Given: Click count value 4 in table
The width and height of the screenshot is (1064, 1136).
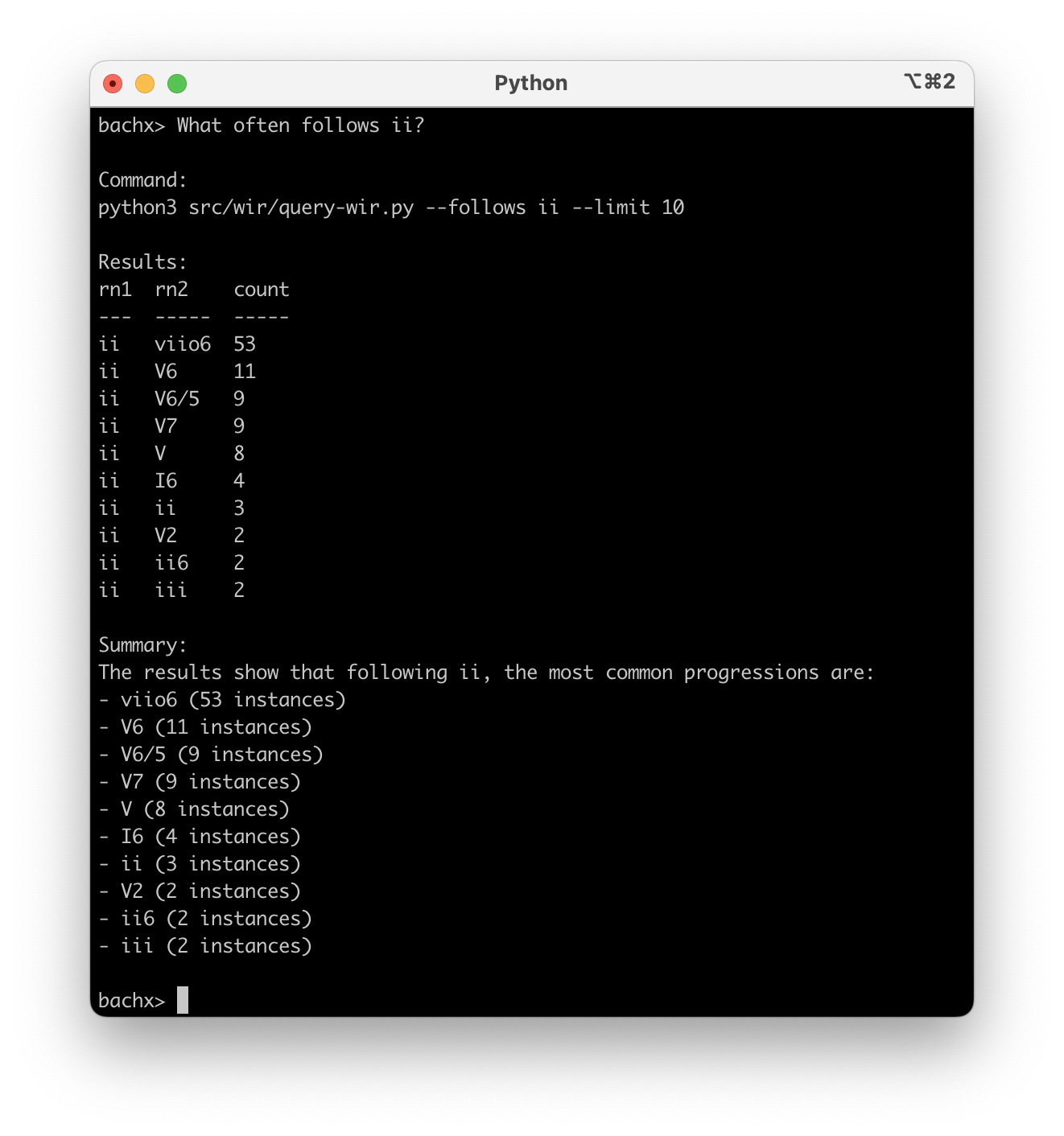Looking at the screenshot, I should click(239, 481).
